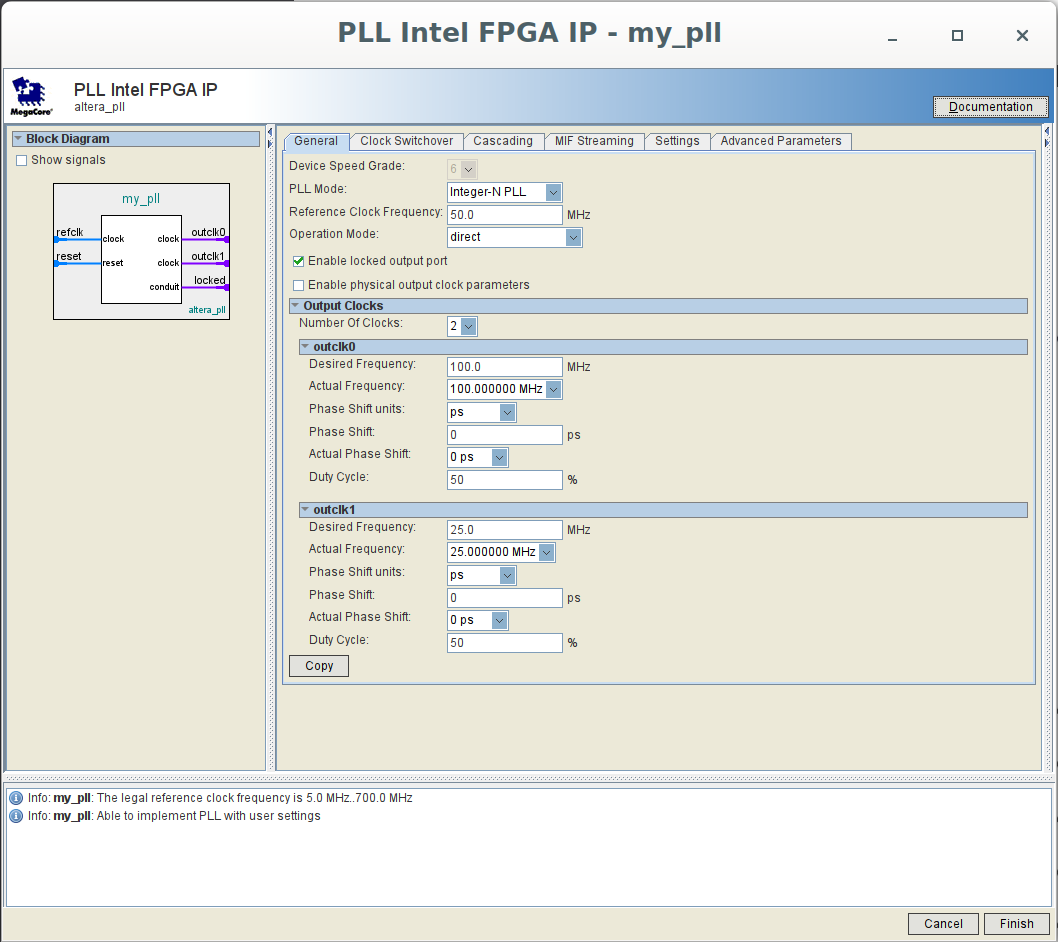The image size is (1058, 942).
Task: Go to the Advanced Parameters tab
Action: (781, 141)
